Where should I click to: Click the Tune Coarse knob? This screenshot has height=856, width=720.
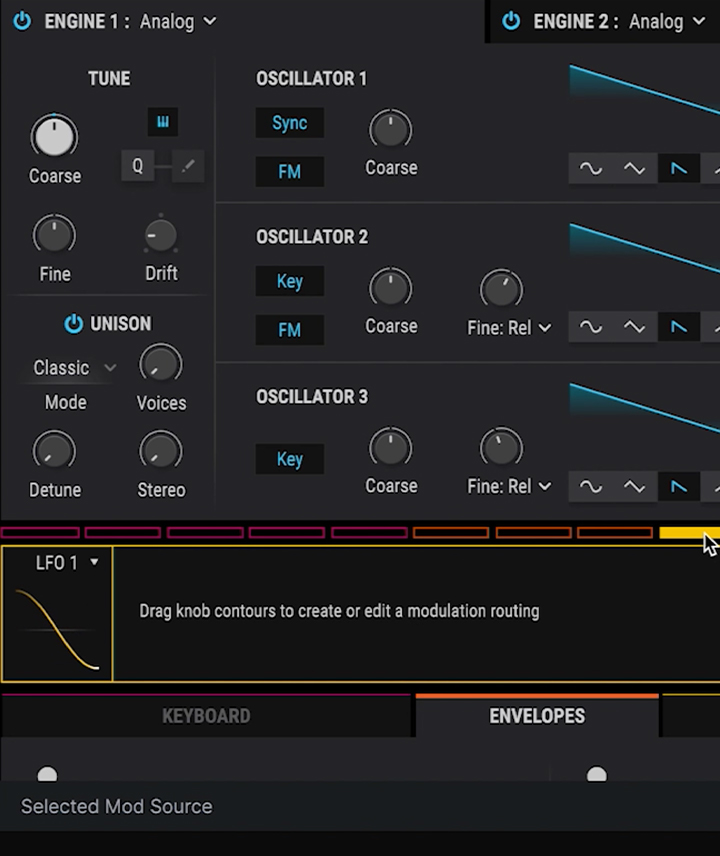(x=54, y=136)
